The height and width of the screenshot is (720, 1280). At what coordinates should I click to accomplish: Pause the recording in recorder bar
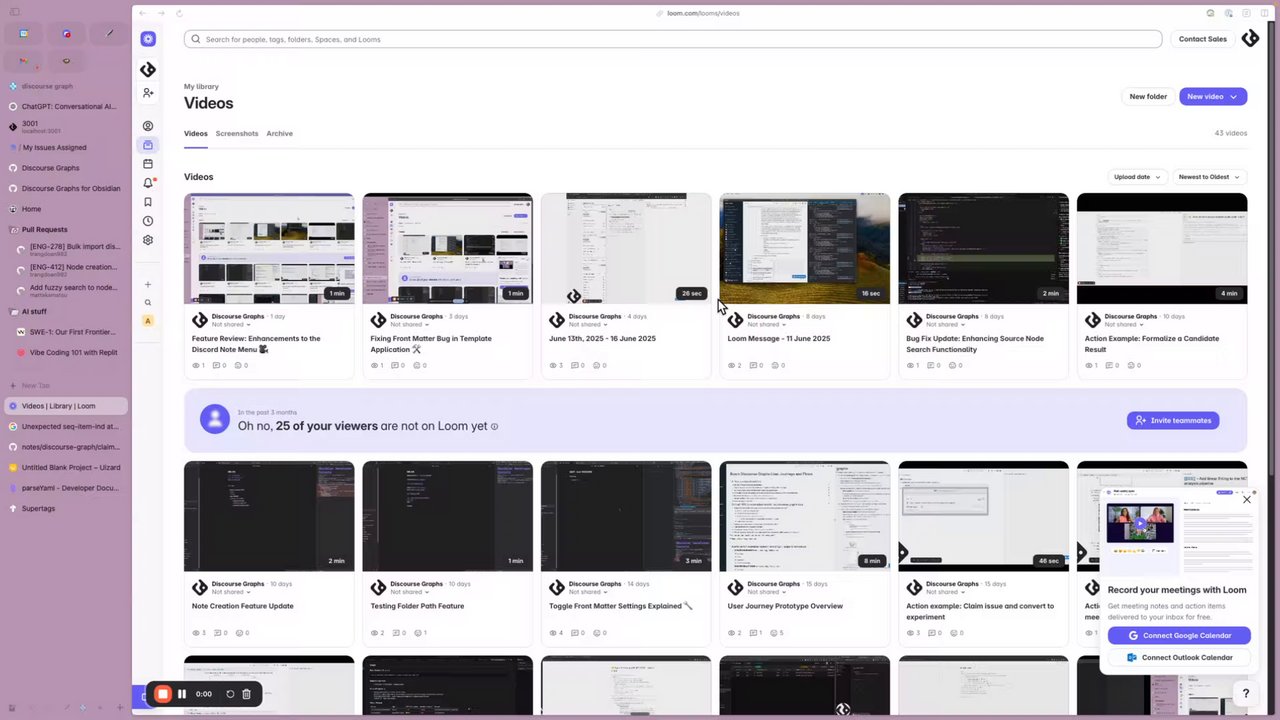pyautogui.click(x=182, y=694)
